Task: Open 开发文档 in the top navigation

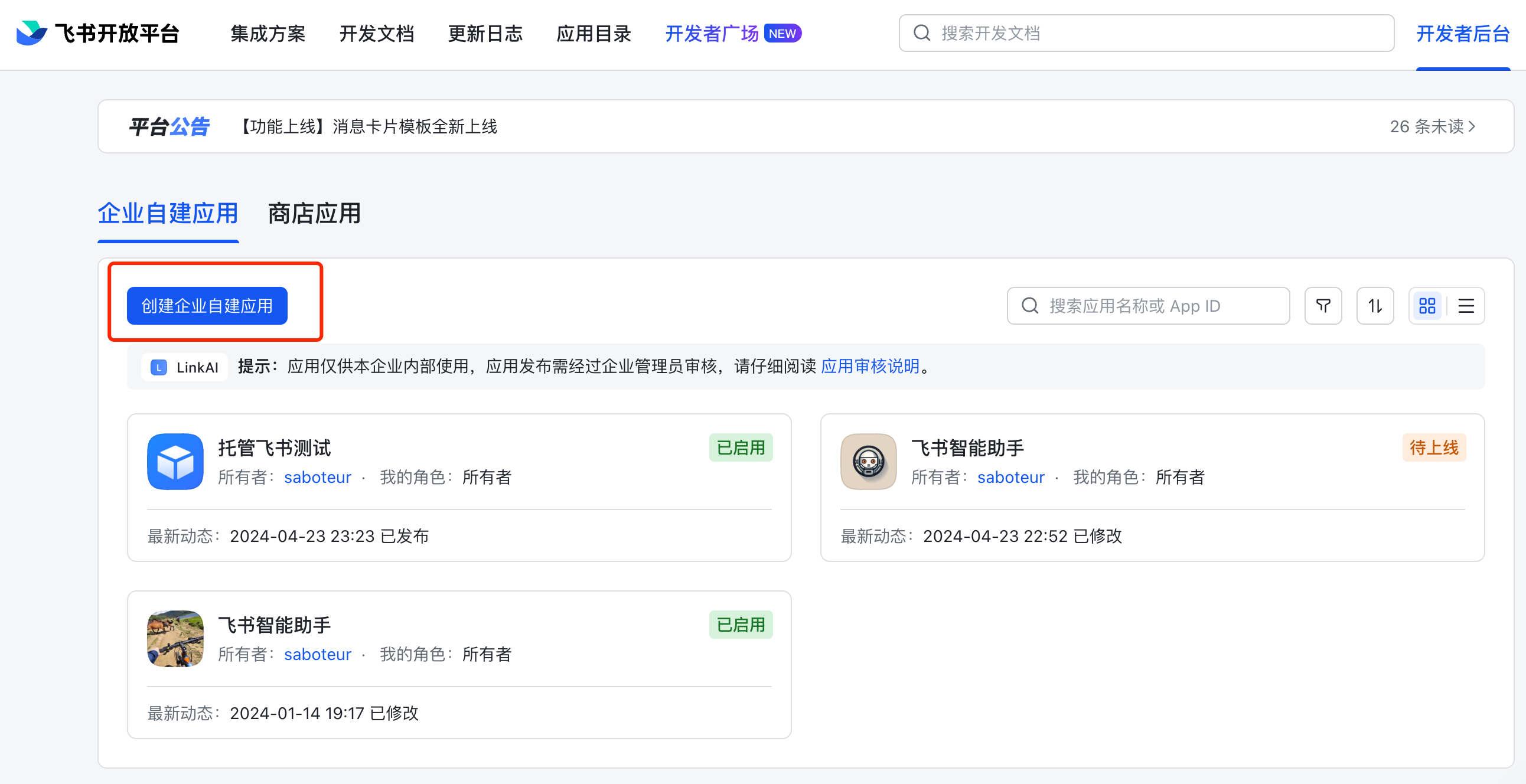Action: pyautogui.click(x=377, y=33)
